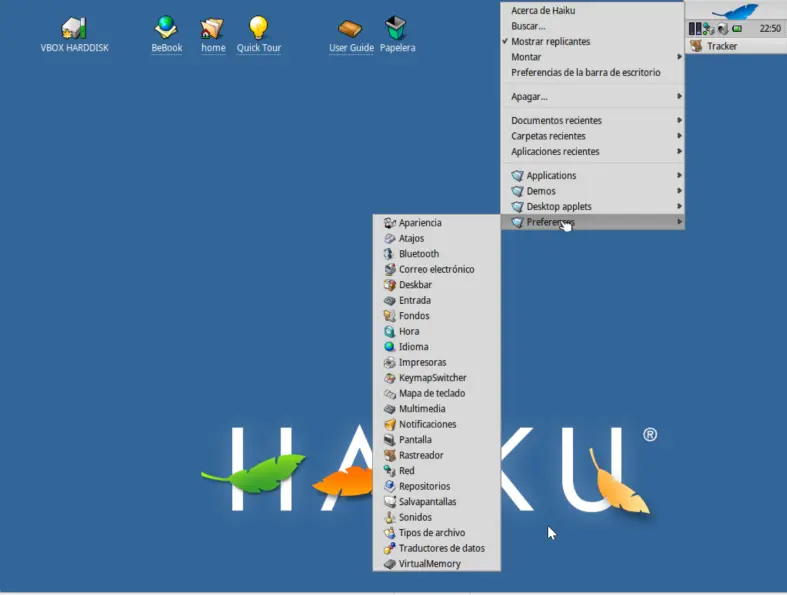The image size is (787, 595).
Task: Expand the Applications submenu
Action: [593, 175]
